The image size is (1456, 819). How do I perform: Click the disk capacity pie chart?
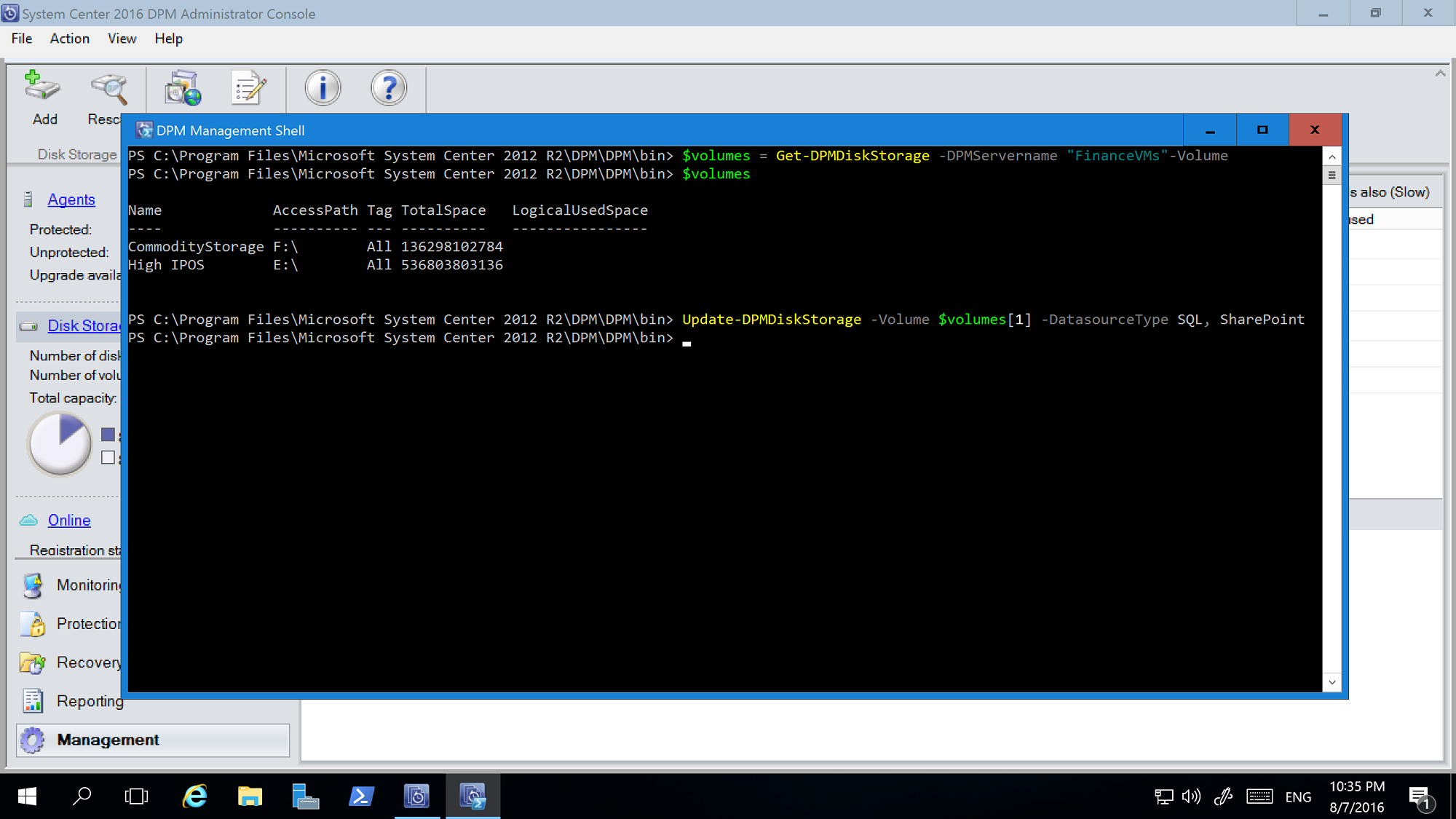(x=60, y=444)
